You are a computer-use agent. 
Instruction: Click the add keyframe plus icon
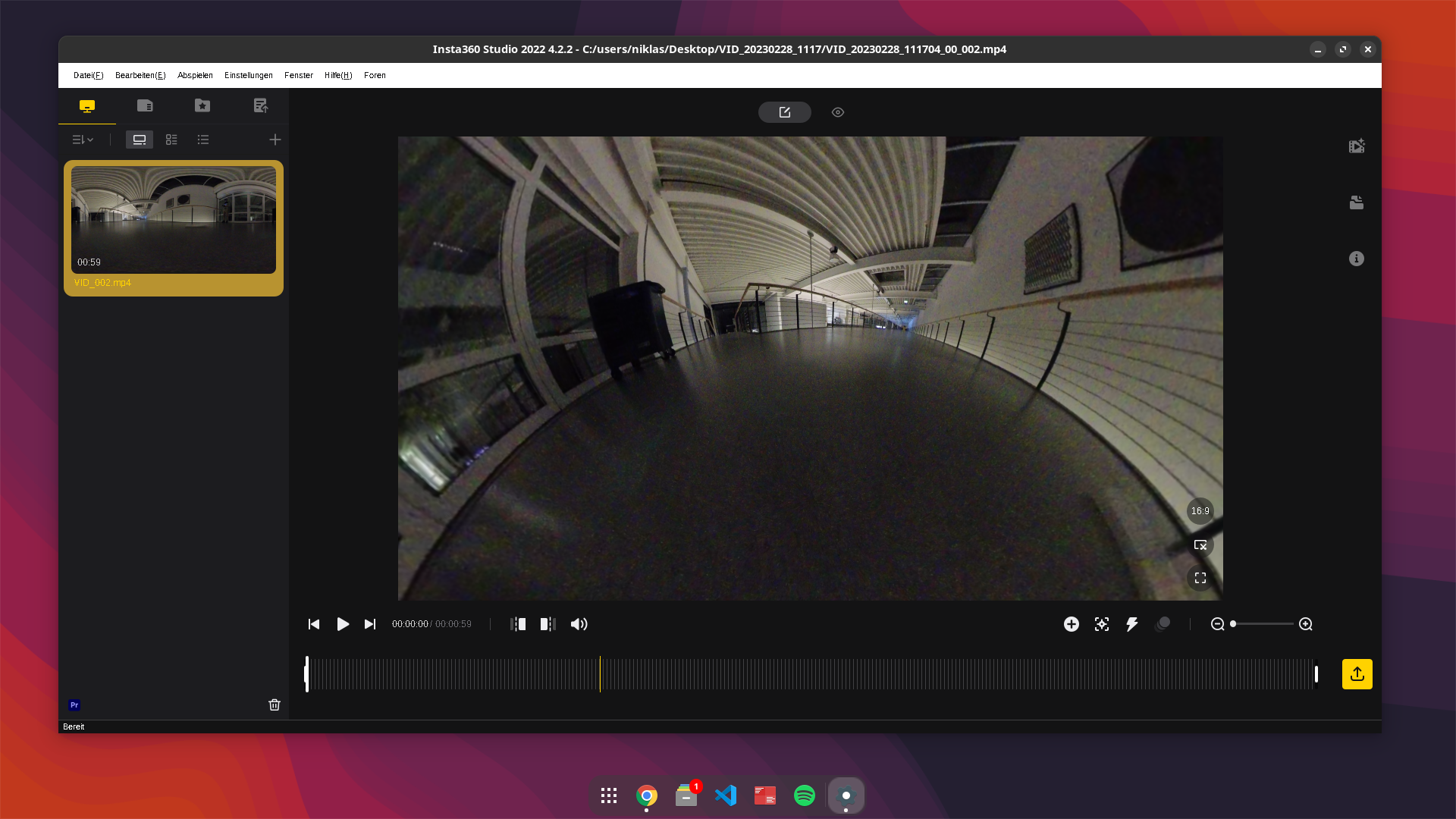[x=1071, y=624]
